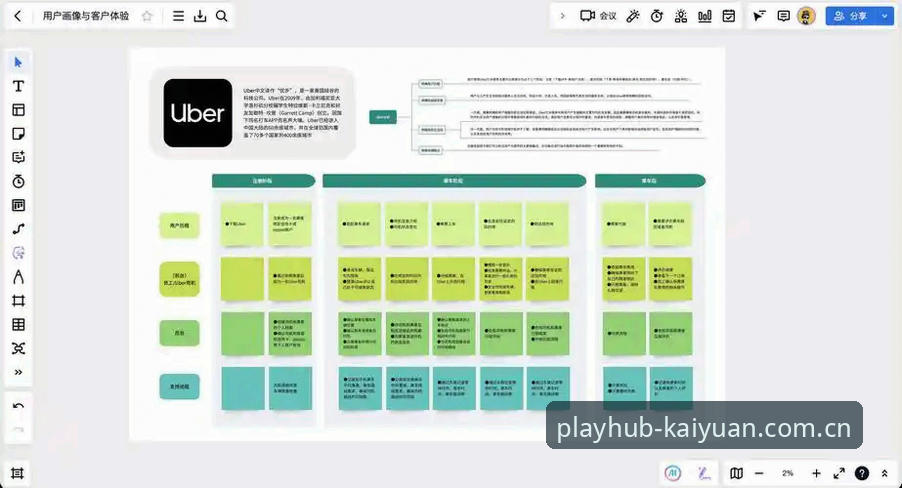Viewport: 902px width, 488px height.
Task: Select the Text tool
Action: [18, 86]
